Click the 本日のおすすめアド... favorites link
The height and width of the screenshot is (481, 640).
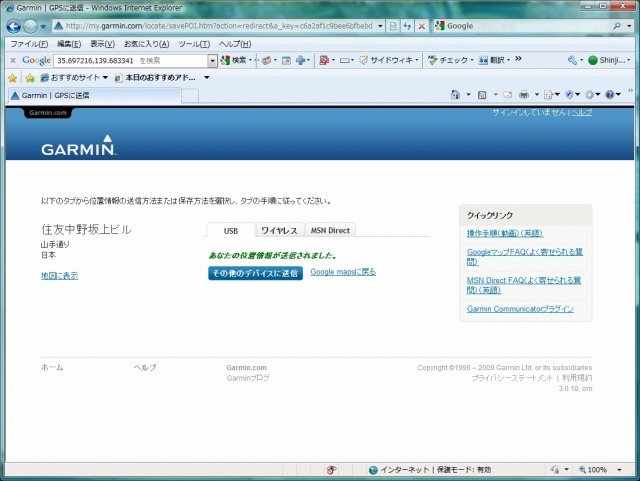[x=155, y=78]
